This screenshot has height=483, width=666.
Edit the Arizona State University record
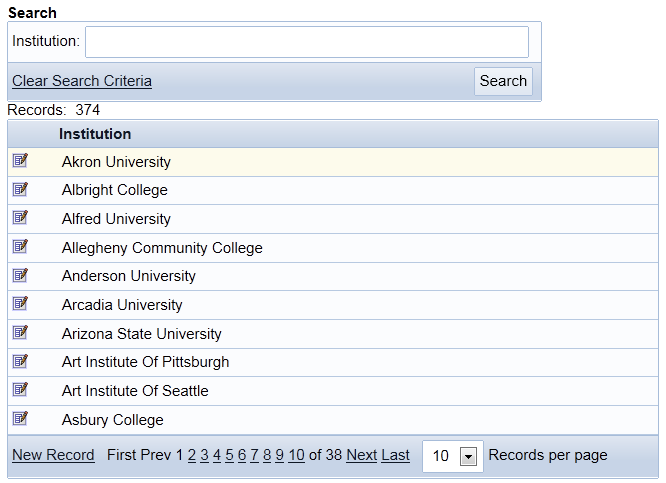pos(20,332)
